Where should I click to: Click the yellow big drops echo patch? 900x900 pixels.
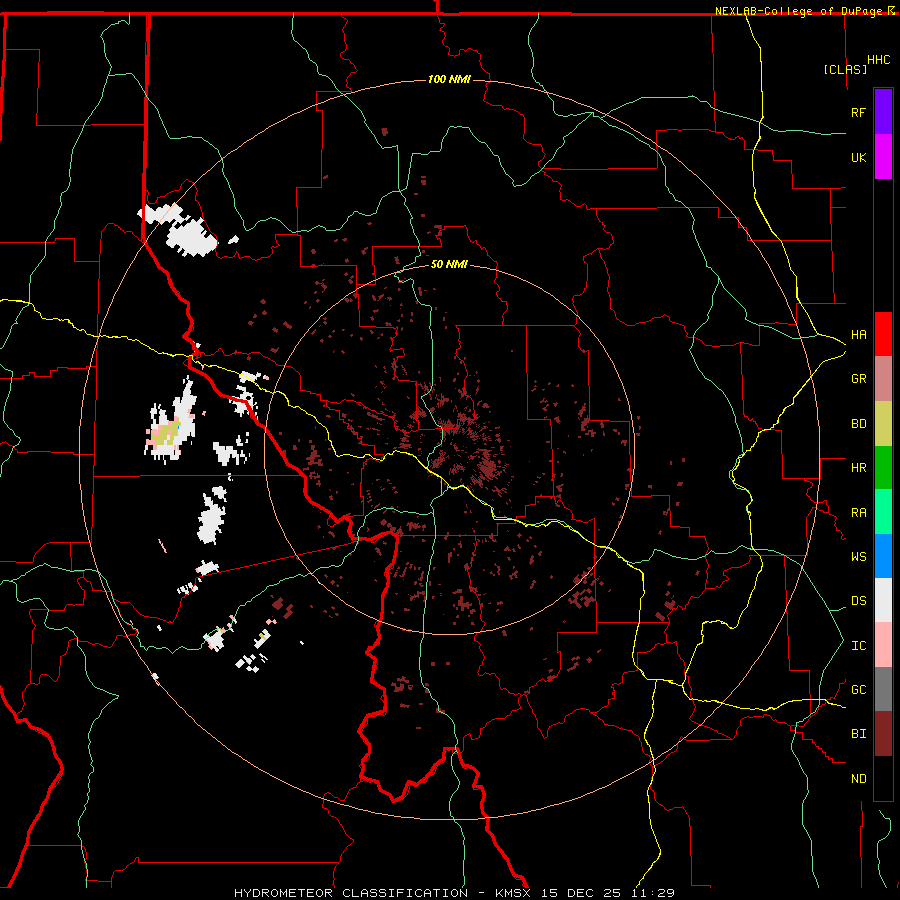coord(165,433)
